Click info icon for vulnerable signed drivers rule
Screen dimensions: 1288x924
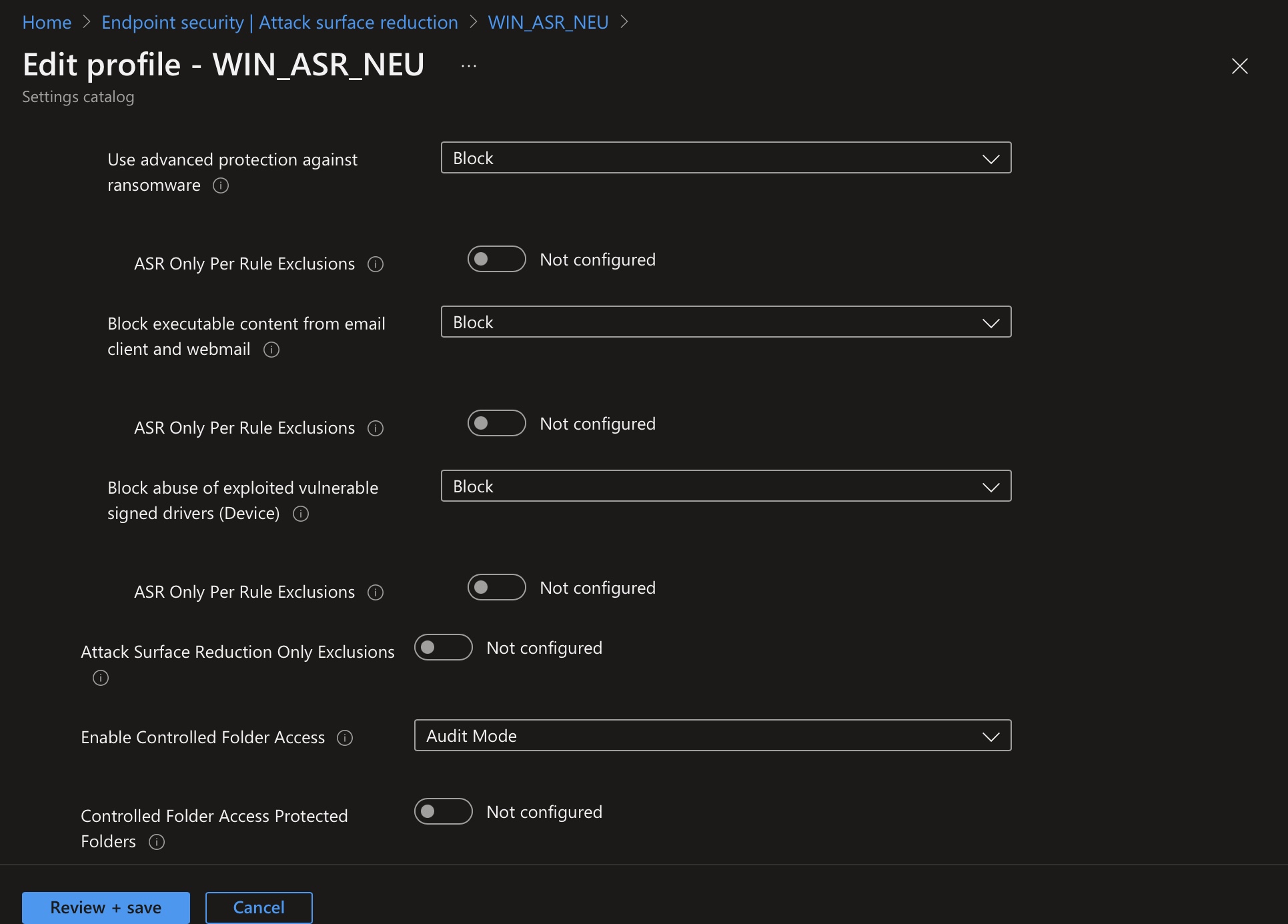[x=301, y=514]
